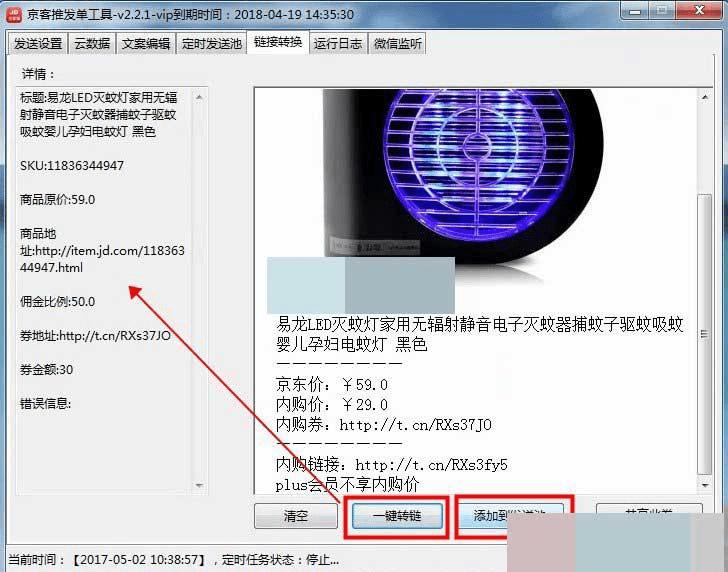Click preview pane scroll-down arrow
728x572 pixels.
pyautogui.click(x=705, y=485)
